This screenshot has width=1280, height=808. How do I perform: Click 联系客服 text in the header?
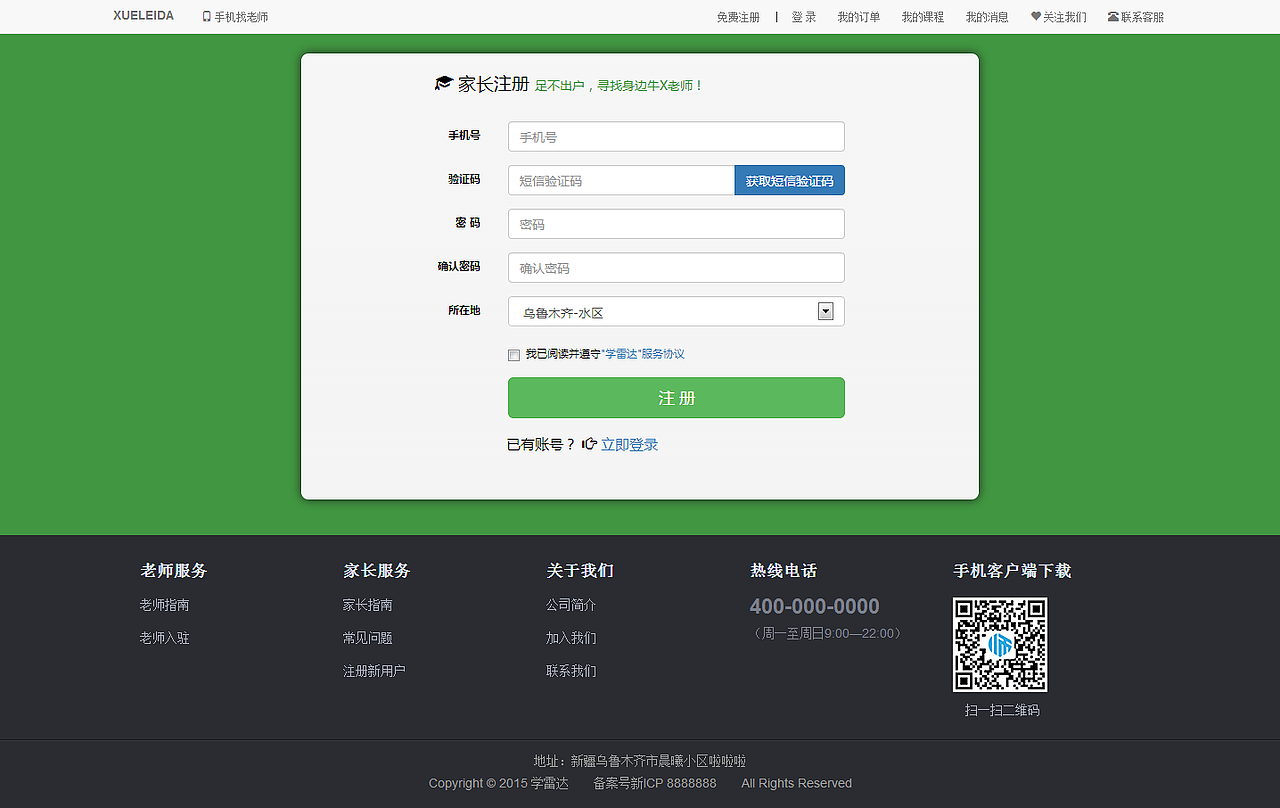(1142, 17)
